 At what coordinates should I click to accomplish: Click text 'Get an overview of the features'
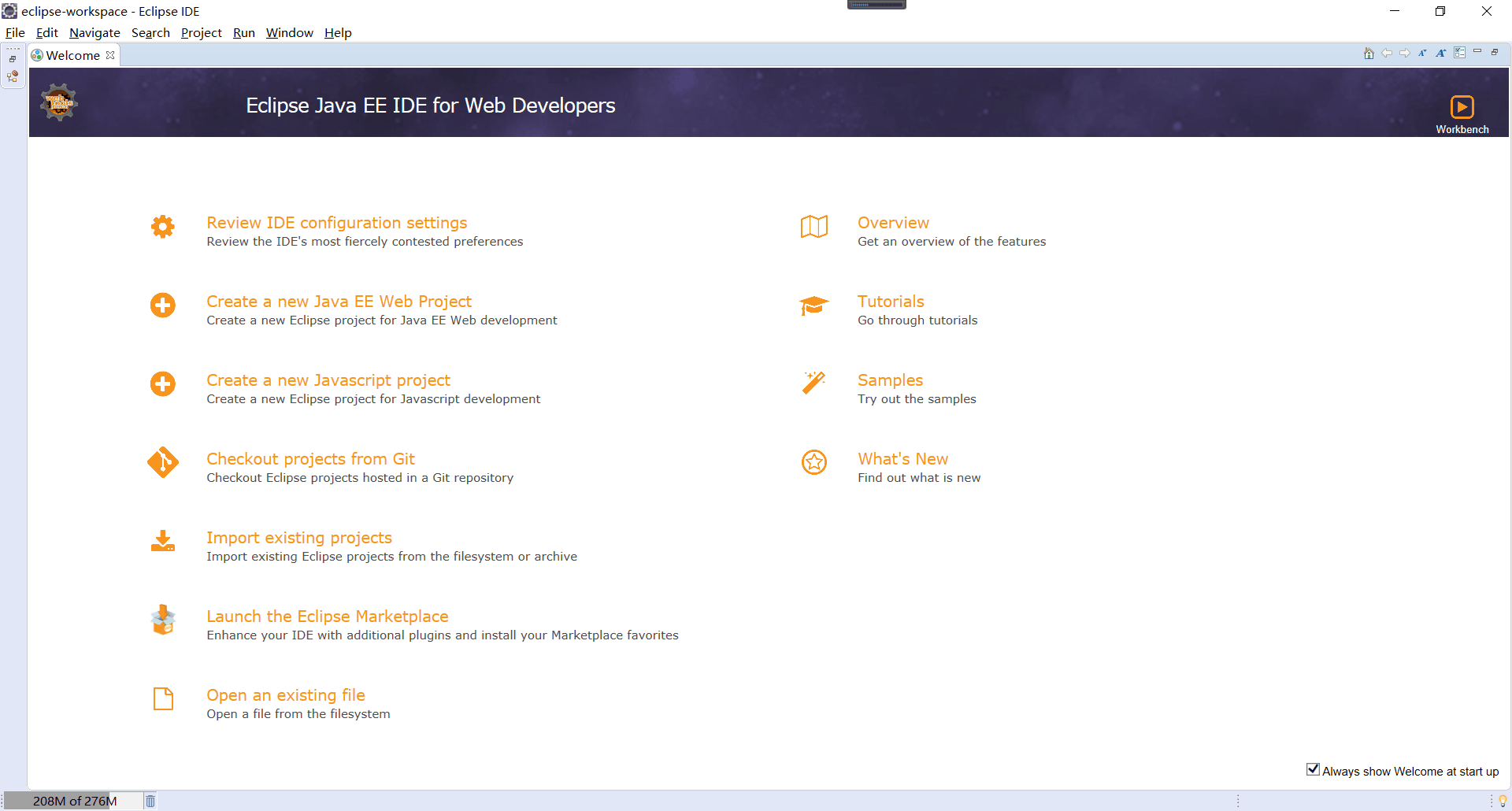tap(951, 242)
